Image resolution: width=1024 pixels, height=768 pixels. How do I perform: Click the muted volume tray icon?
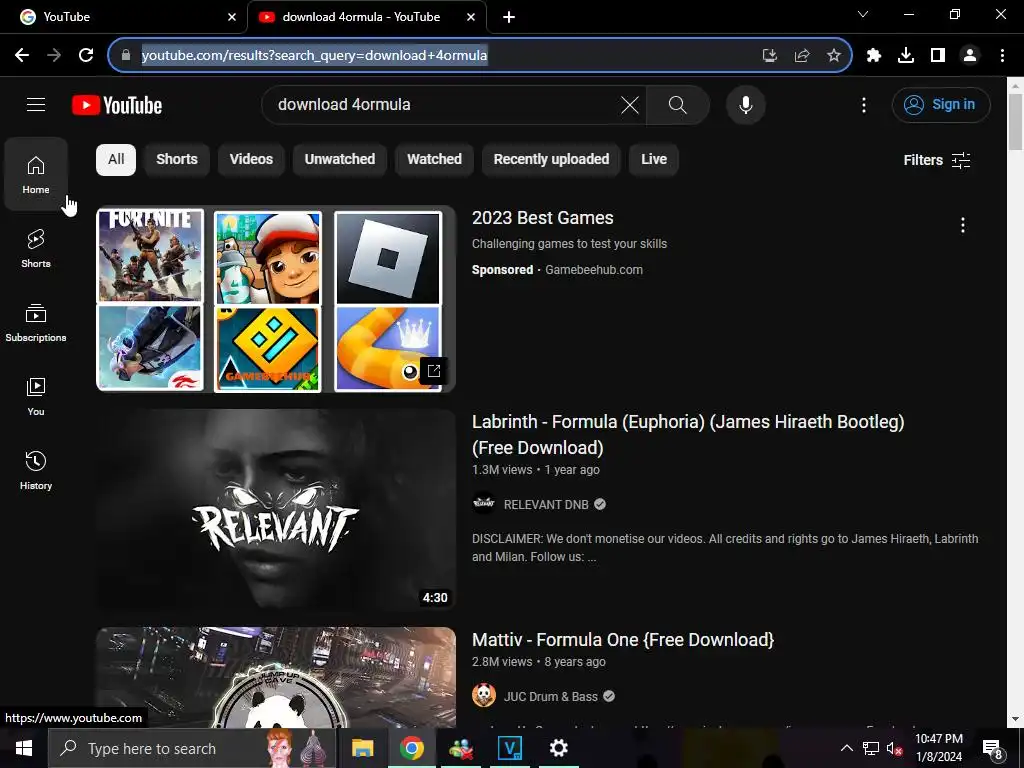tap(893, 748)
